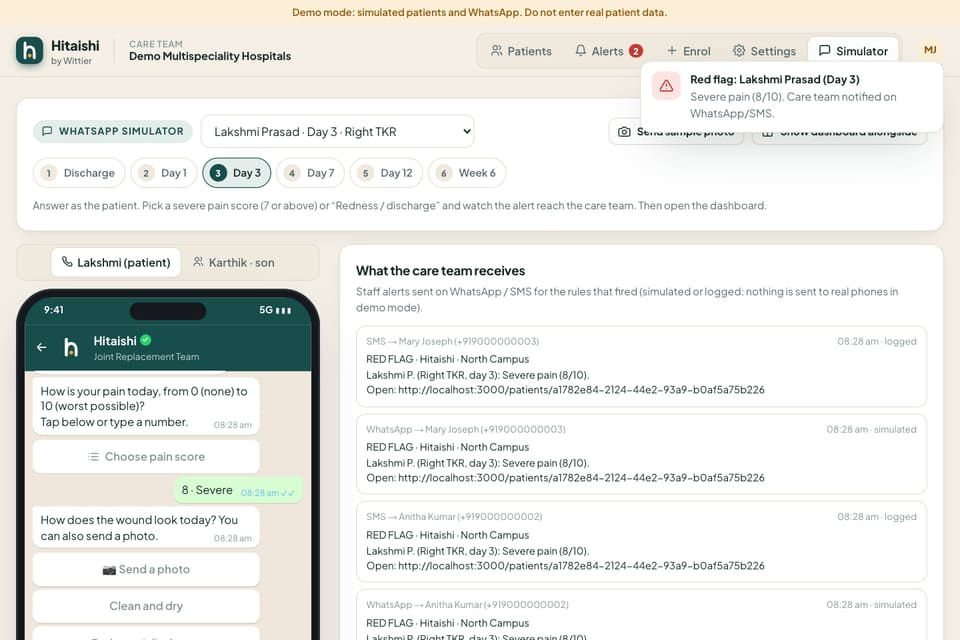Click the chat bubble icon in Simulator tab

click(x=824, y=50)
